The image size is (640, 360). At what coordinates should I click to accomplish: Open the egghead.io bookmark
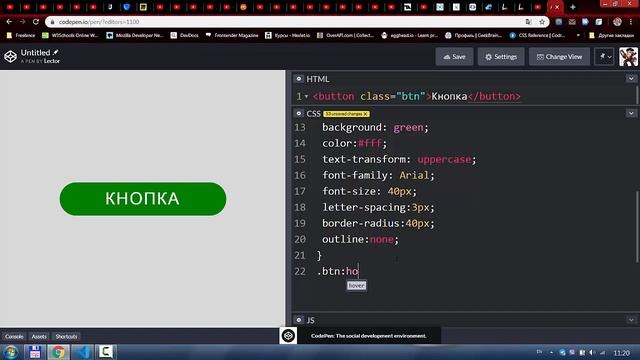pos(409,36)
